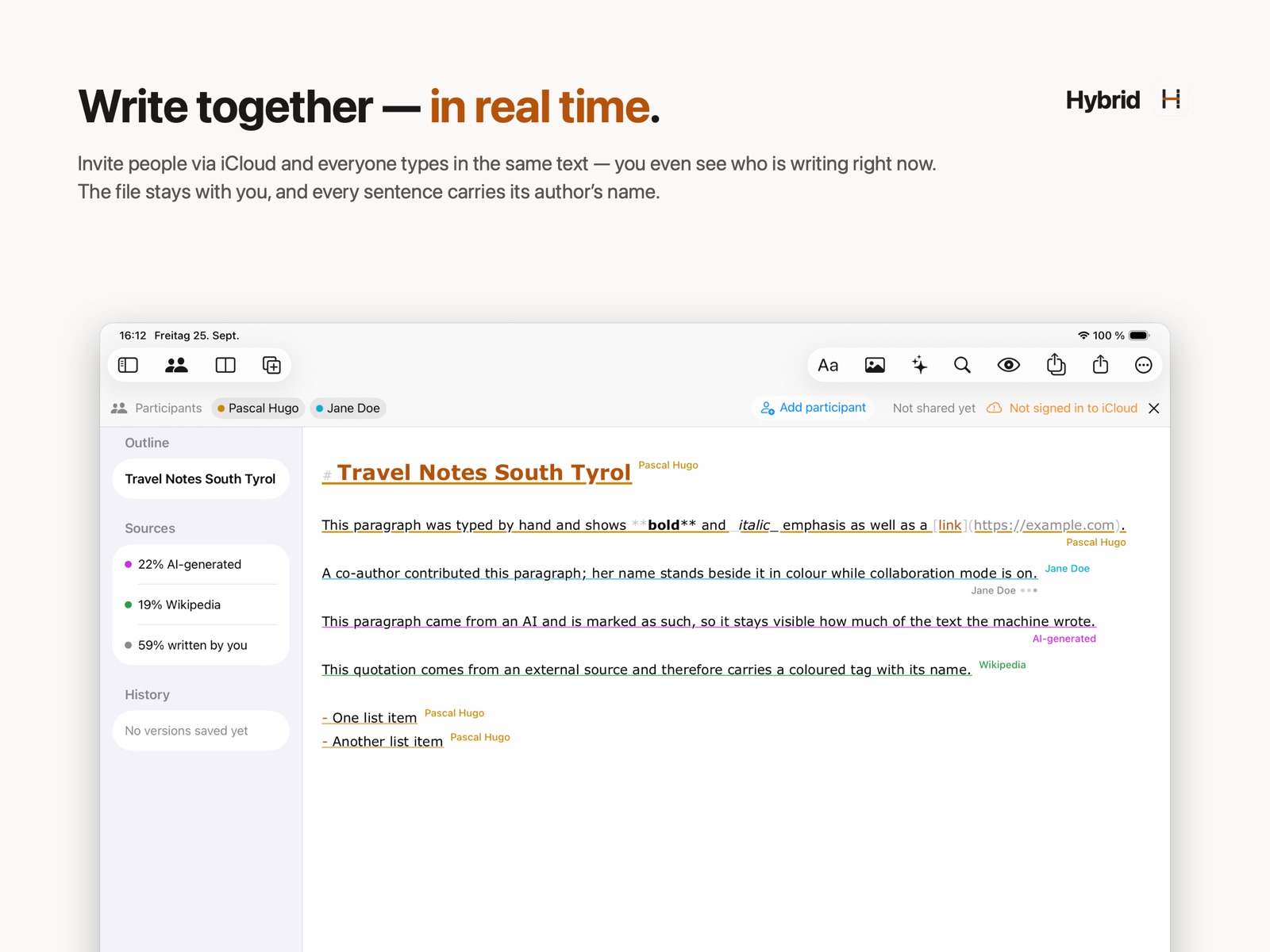This screenshot has width=1270, height=952.
Task: Click the 'One list item' line
Action: click(x=369, y=718)
